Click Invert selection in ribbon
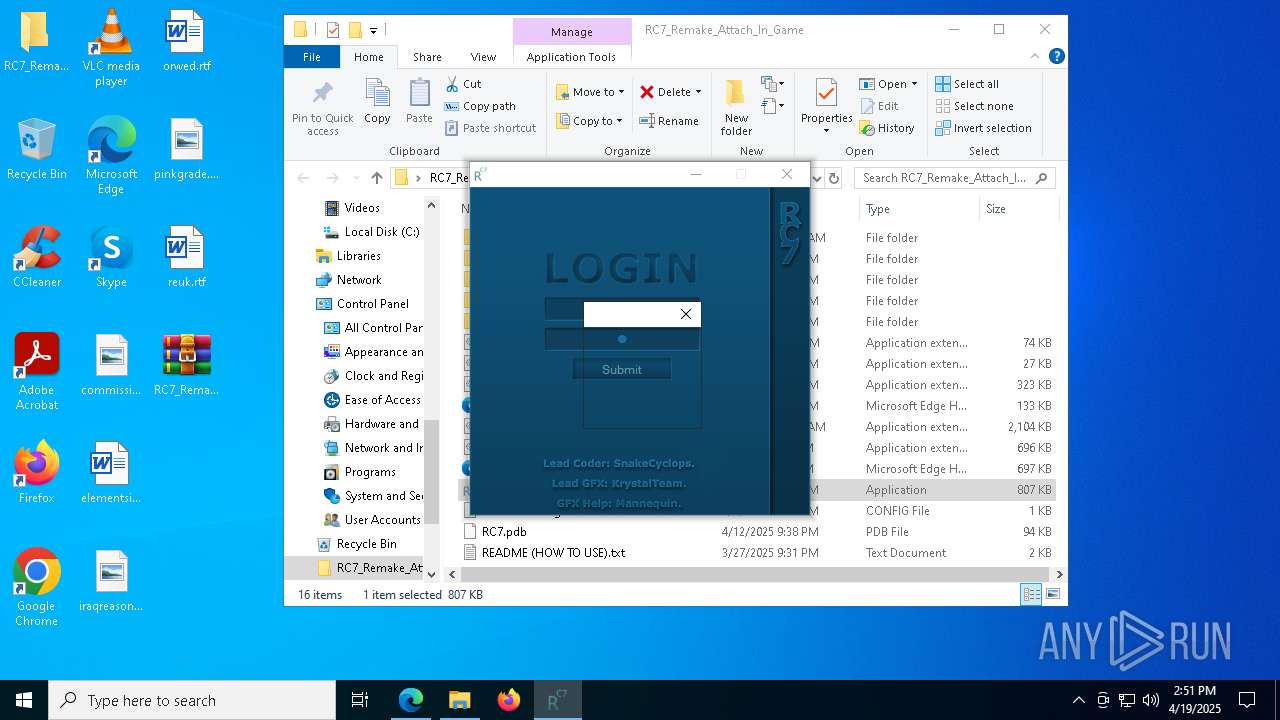The width and height of the screenshot is (1280, 720). 983,128
